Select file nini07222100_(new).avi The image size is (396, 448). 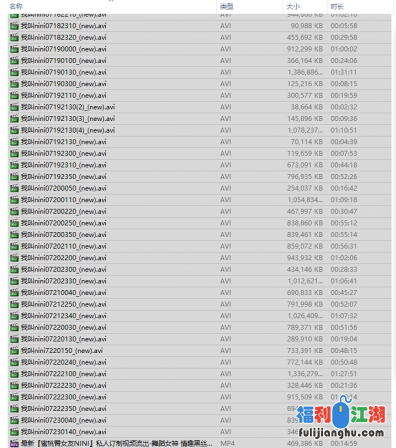pos(199,374)
